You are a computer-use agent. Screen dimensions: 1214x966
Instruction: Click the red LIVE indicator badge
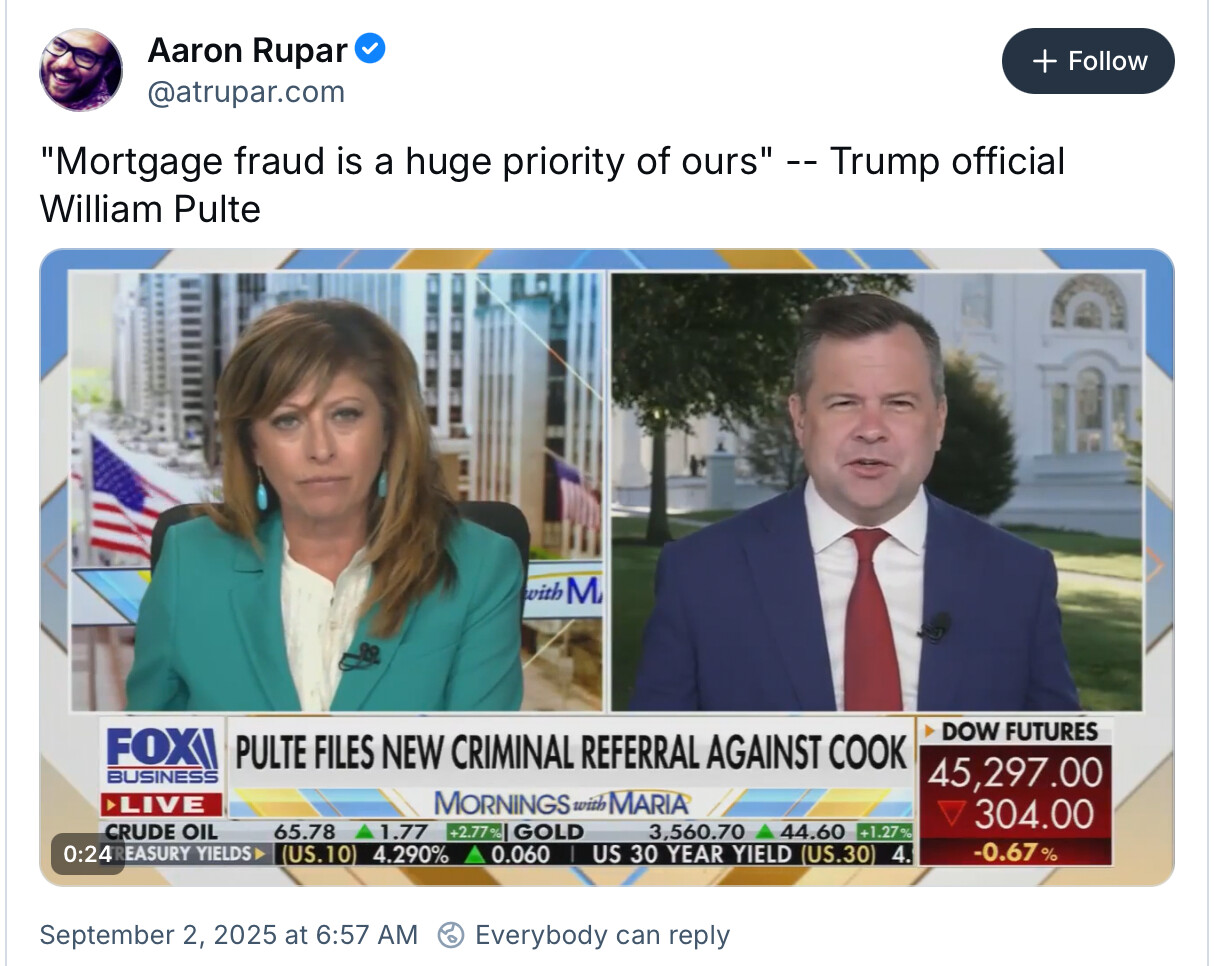click(x=163, y=804)
